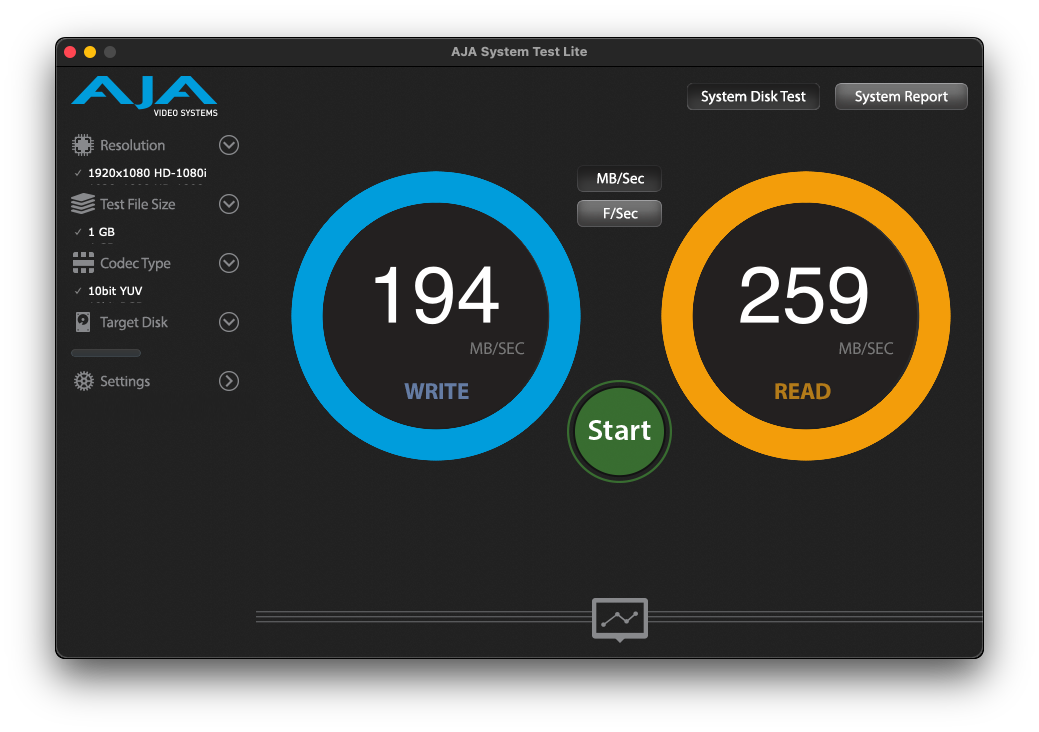
Task: Open the System Disk Test view
Action: click(x=753, y=97)
